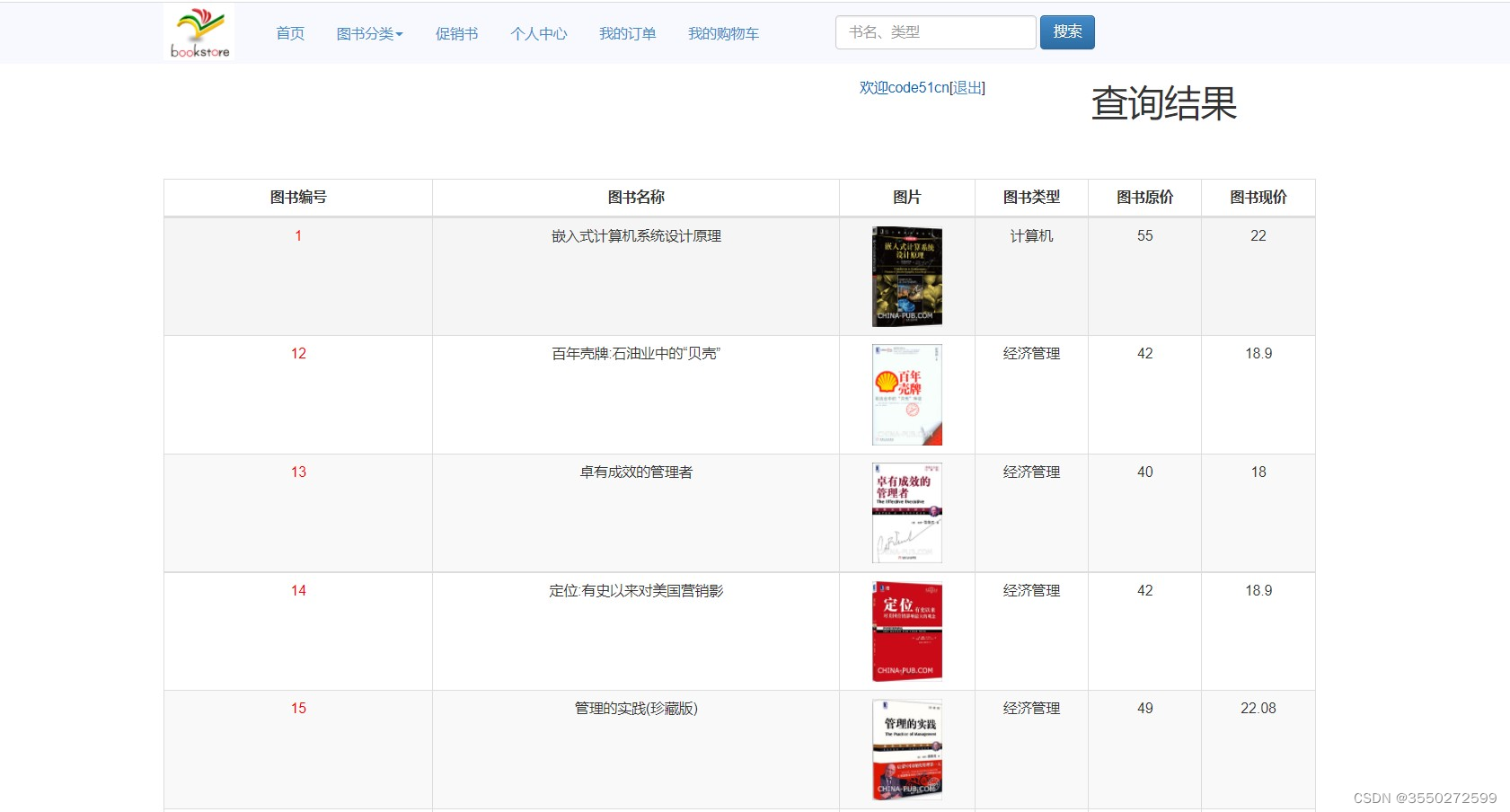The image size is (1510, 812).
Task: Open book detail for ID 1
Action: click(297, 235)
